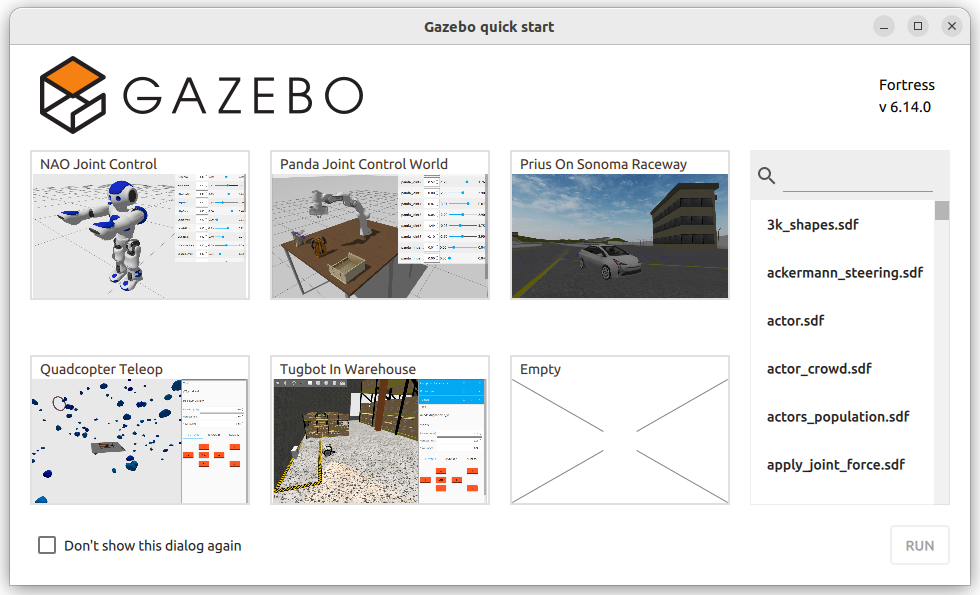
Task: Select the Panda Joint Control World thumbnail
Action: coord(380,235)
